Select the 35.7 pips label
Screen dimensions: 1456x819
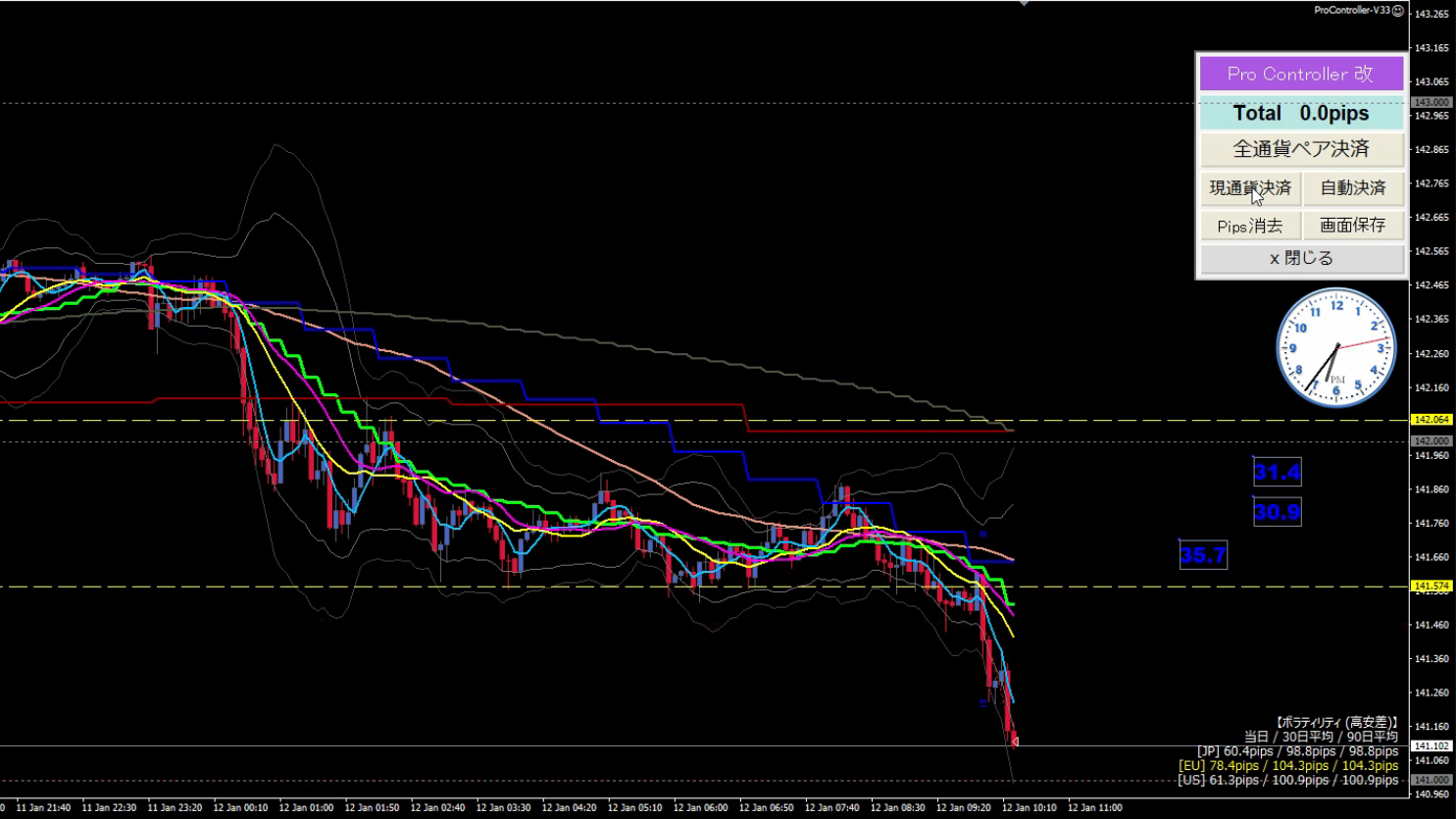(x=1202, y=555)
